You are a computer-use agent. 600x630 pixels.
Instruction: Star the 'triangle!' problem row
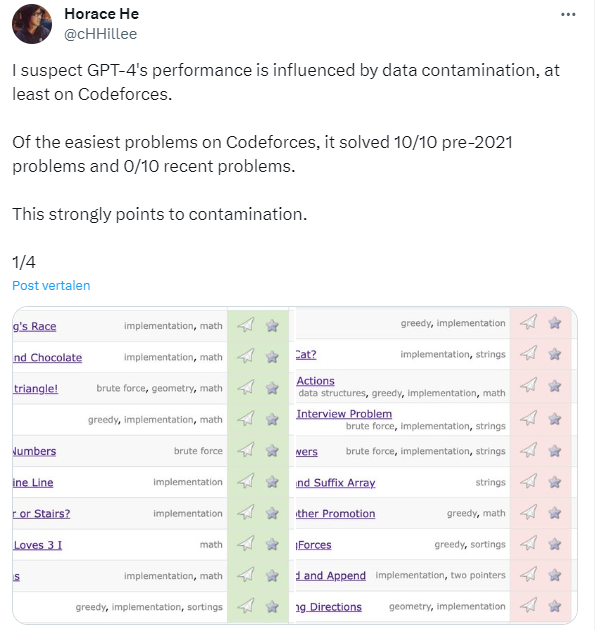[x=271, y=387]
